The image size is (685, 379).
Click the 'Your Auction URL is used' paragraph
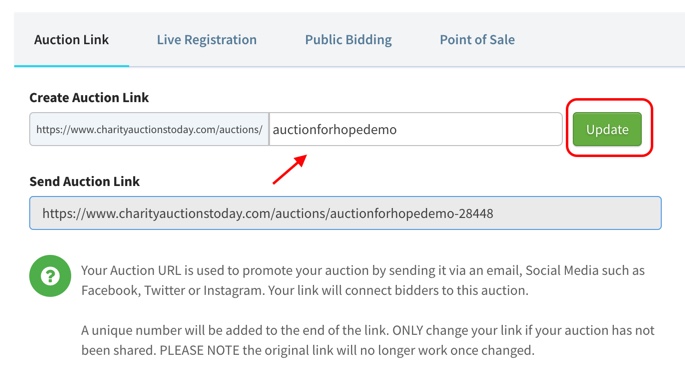tap(363, 280)
